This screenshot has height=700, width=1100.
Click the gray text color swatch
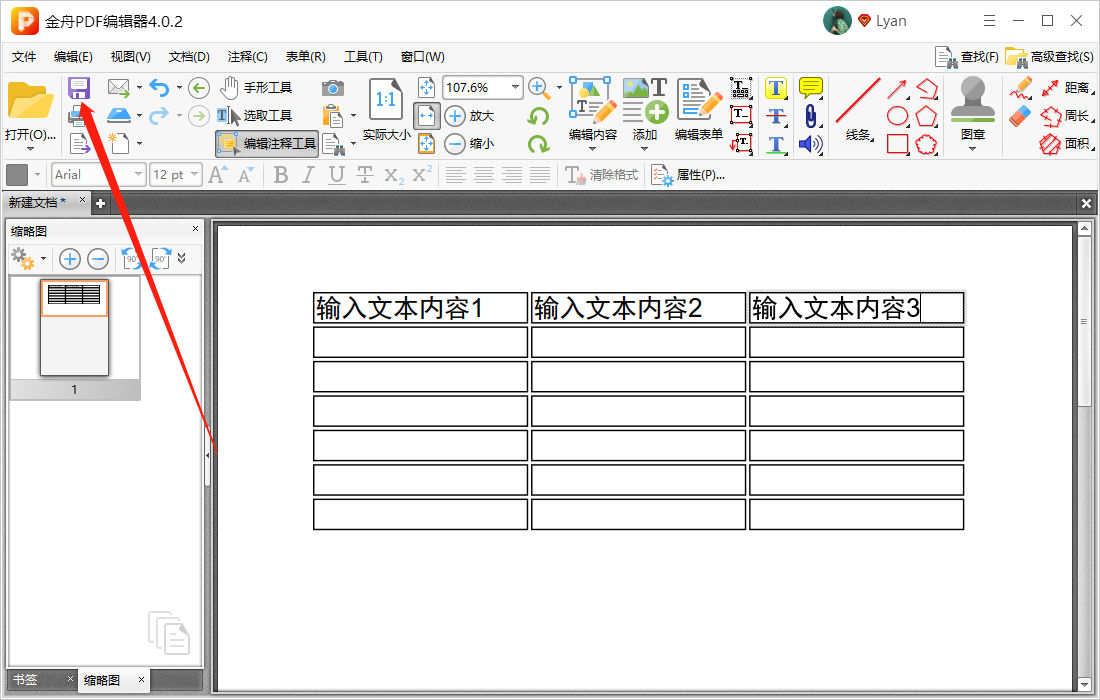(x=17, y=175)
